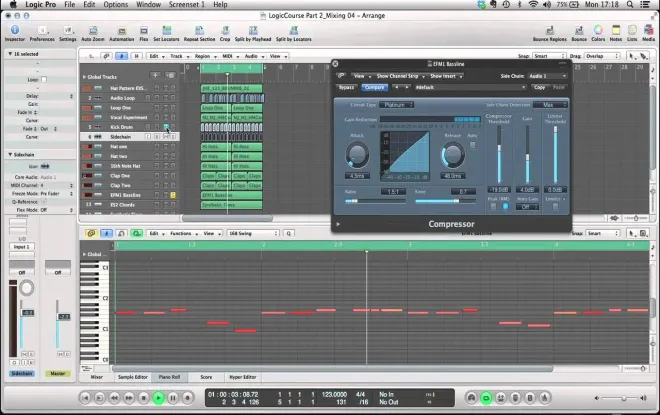This screenshot has width=660, height=415.
Task: Toggle the Catch button in Piano Roll
Action: (106, 233)
